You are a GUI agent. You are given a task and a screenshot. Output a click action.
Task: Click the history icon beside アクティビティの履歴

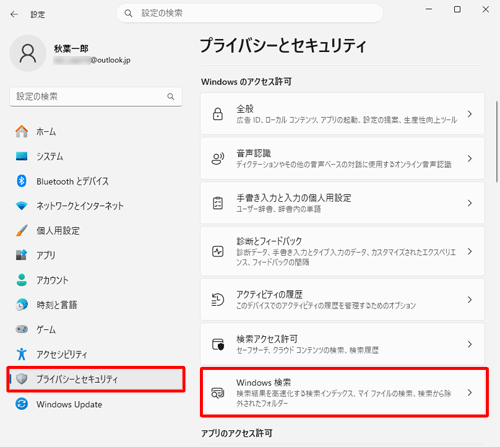(x=218, y=300)
